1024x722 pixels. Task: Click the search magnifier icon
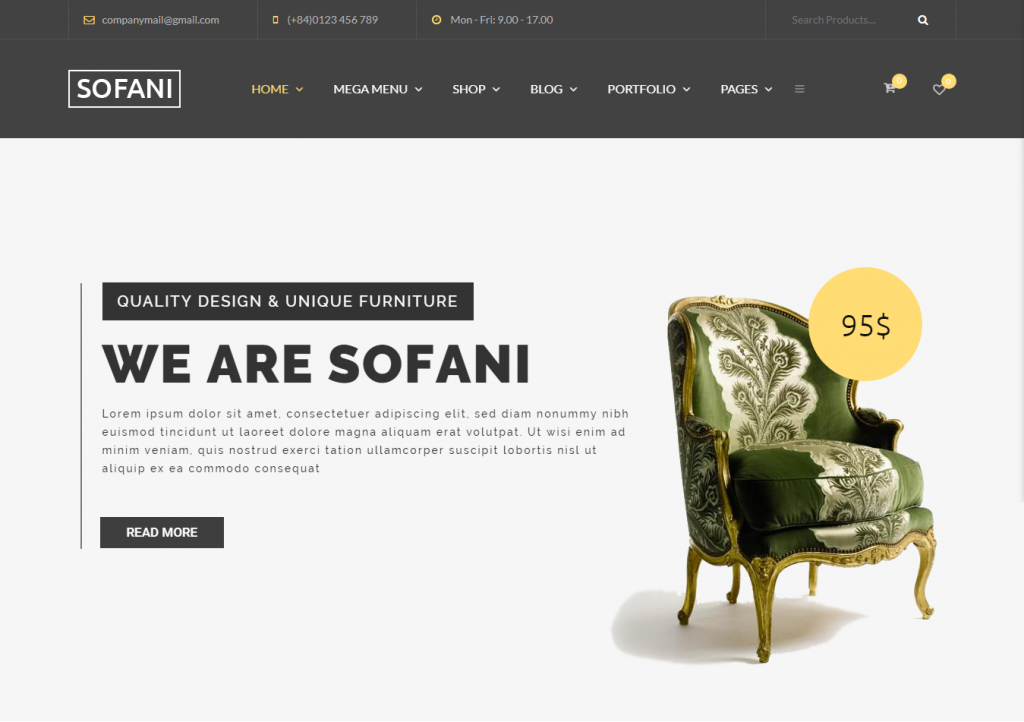(x=923, y=20)
